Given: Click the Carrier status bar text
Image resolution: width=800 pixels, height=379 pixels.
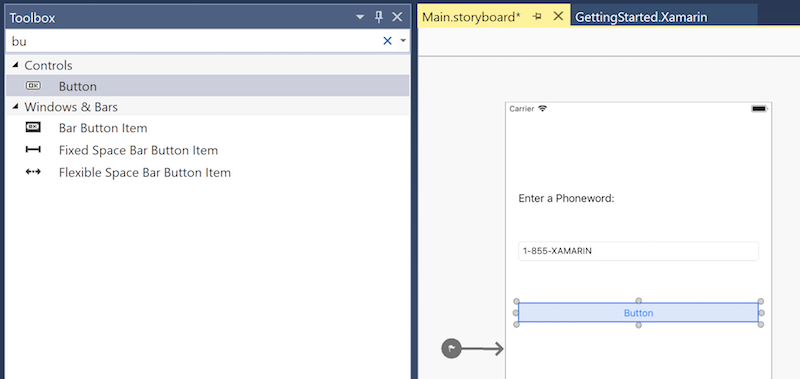Looking at the screenshot, I should click(521, 109).
